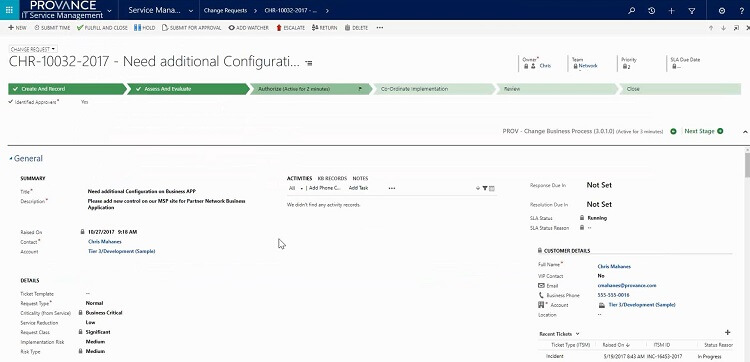Image resolution: width=750 pixels, height=362 pixels.
Task: Open cmahanes@provance.com email link
Action: 627,285
